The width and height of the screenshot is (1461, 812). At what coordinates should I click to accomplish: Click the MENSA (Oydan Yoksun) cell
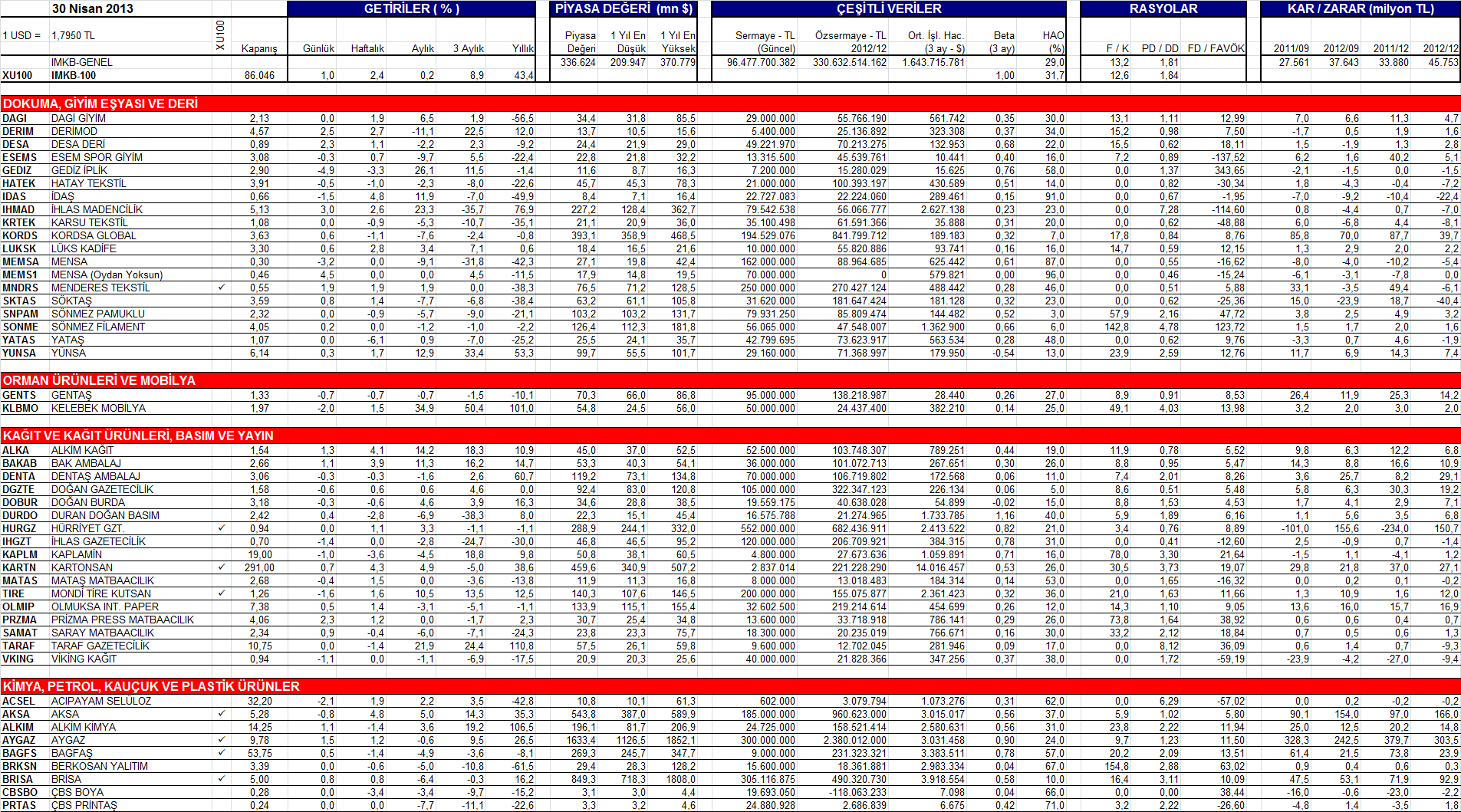107,275
